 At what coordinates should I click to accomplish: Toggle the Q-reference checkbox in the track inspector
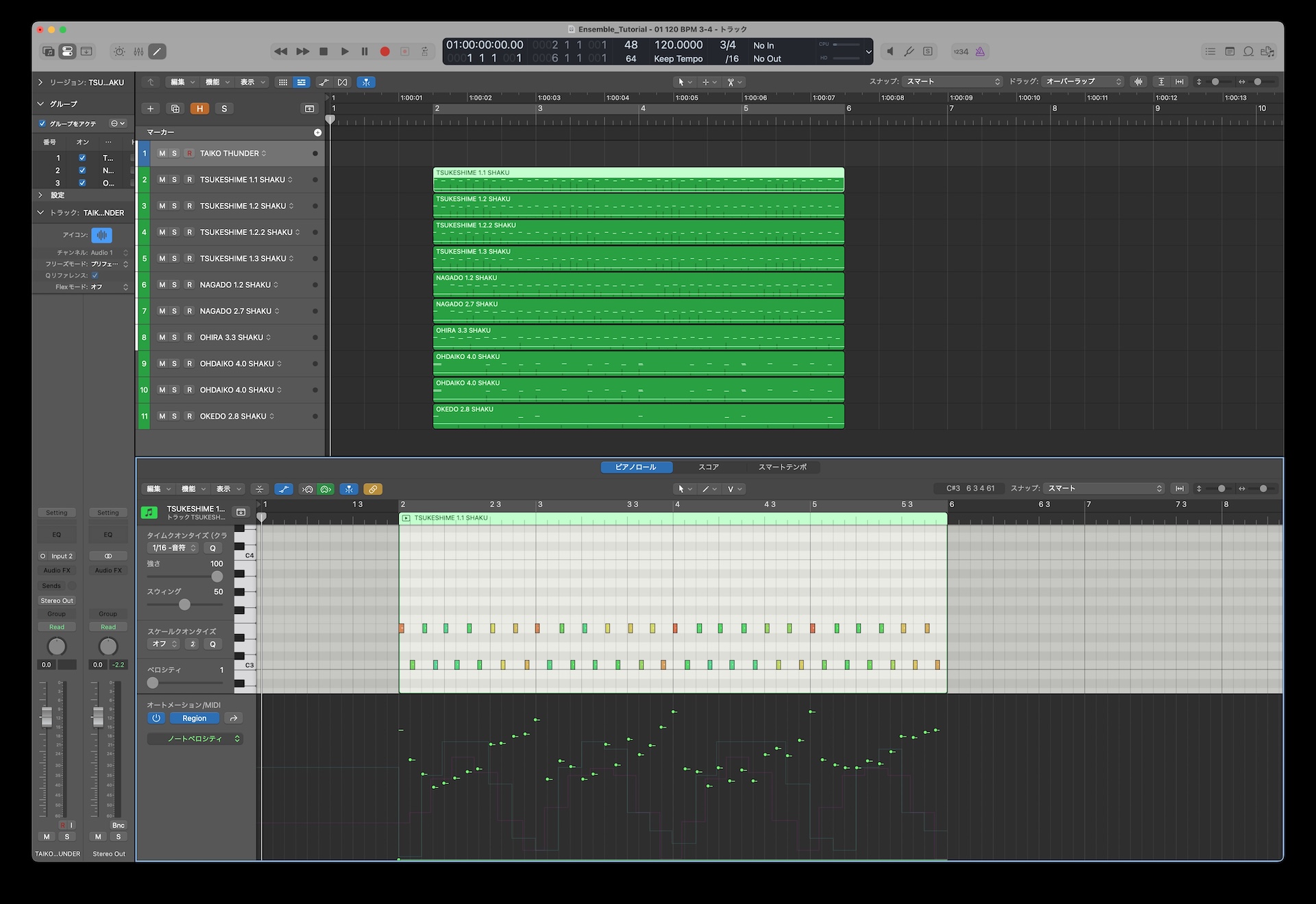coord(95,276)
